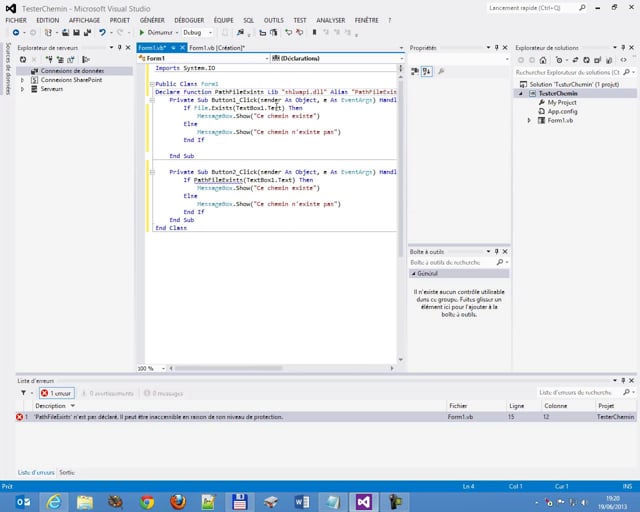Open the Debug configuration dropdown
The image size is (640, 512).
click(x=211, y=33)
